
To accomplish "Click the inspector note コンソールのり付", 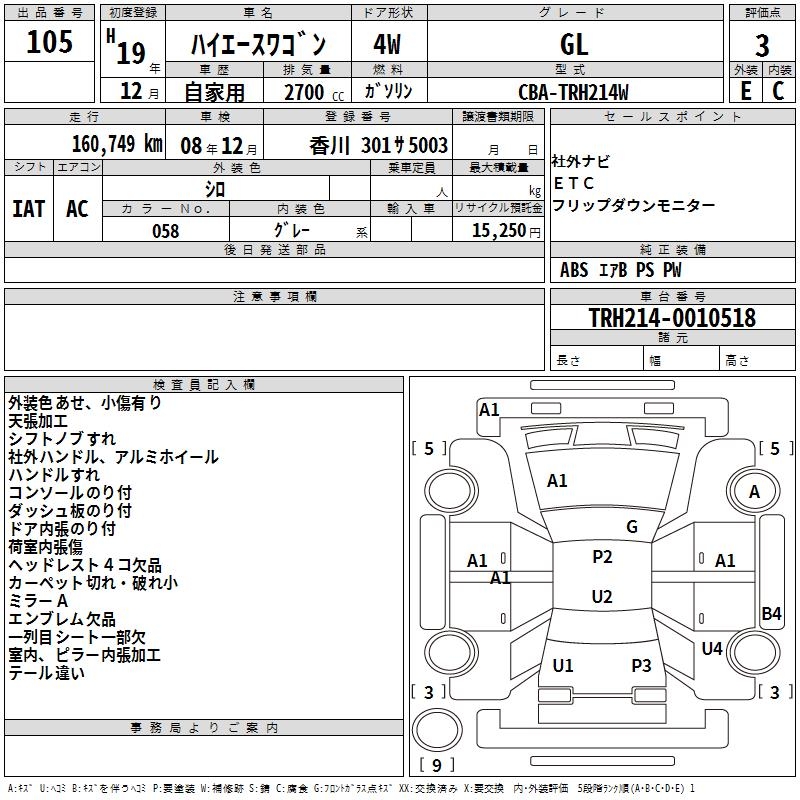I will click(x=70, y=492).
